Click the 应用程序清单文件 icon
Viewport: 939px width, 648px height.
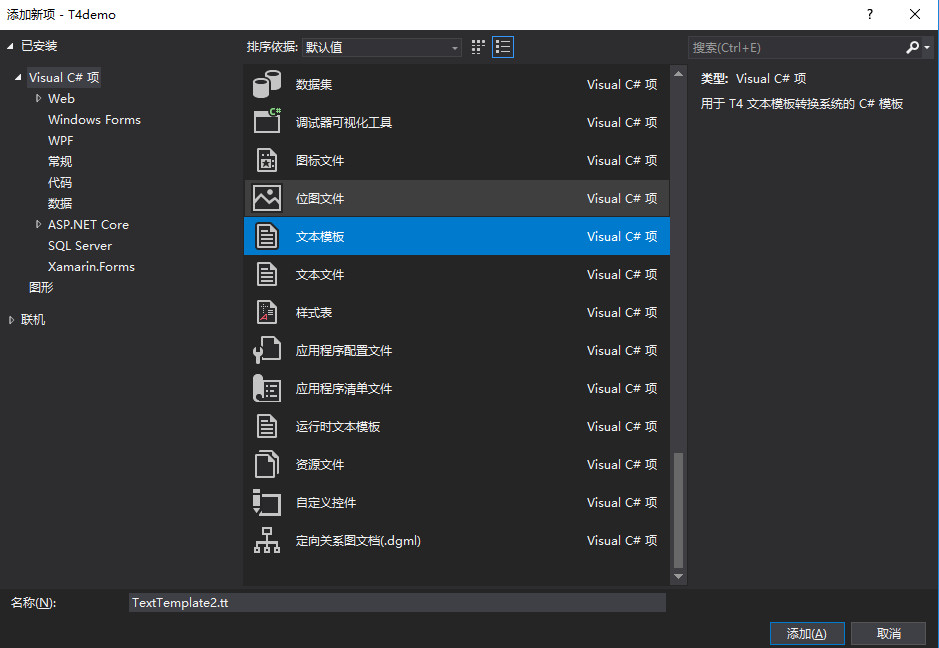tap(266, 388)
